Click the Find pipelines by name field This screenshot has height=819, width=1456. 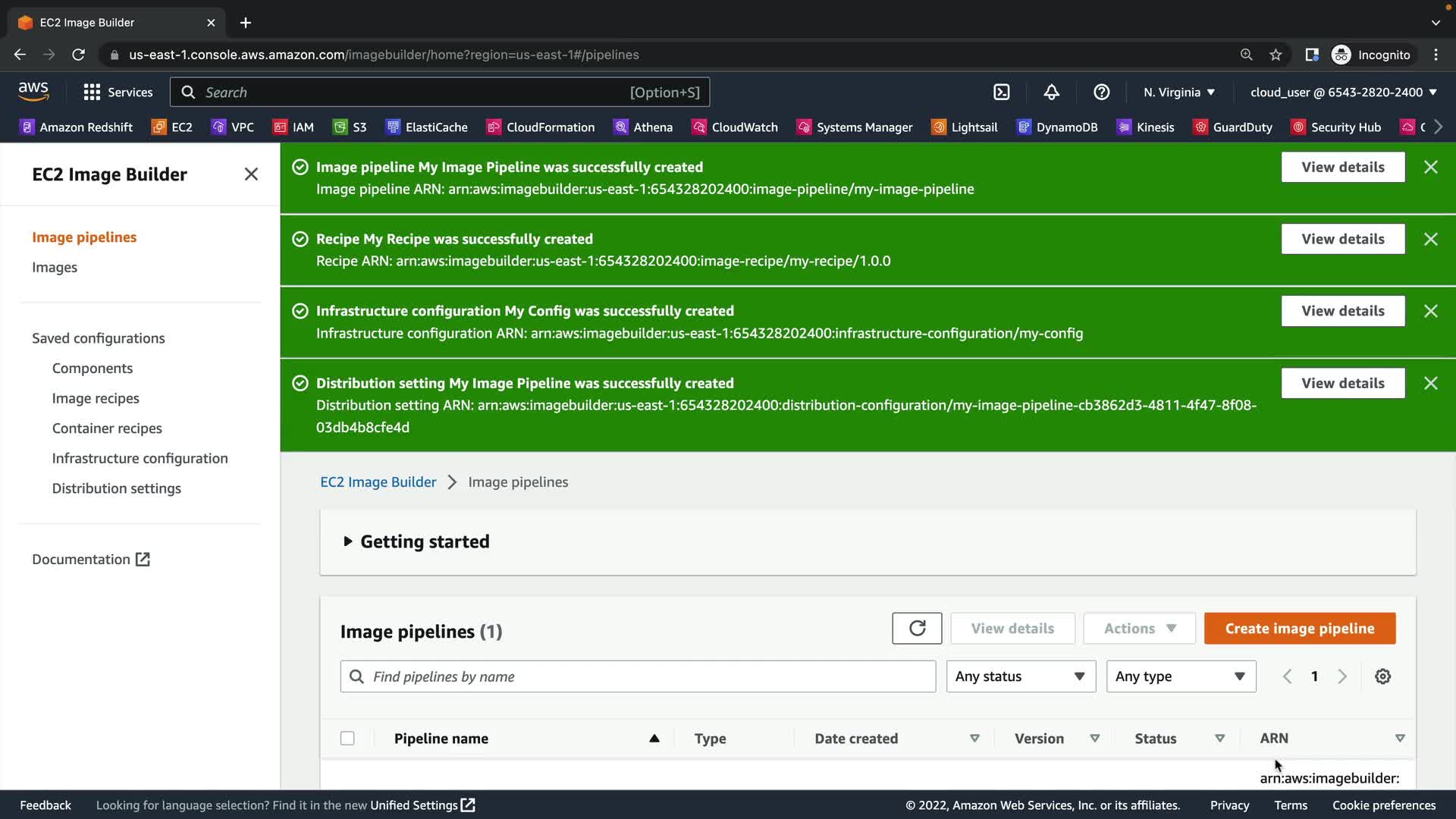[637, 676]
